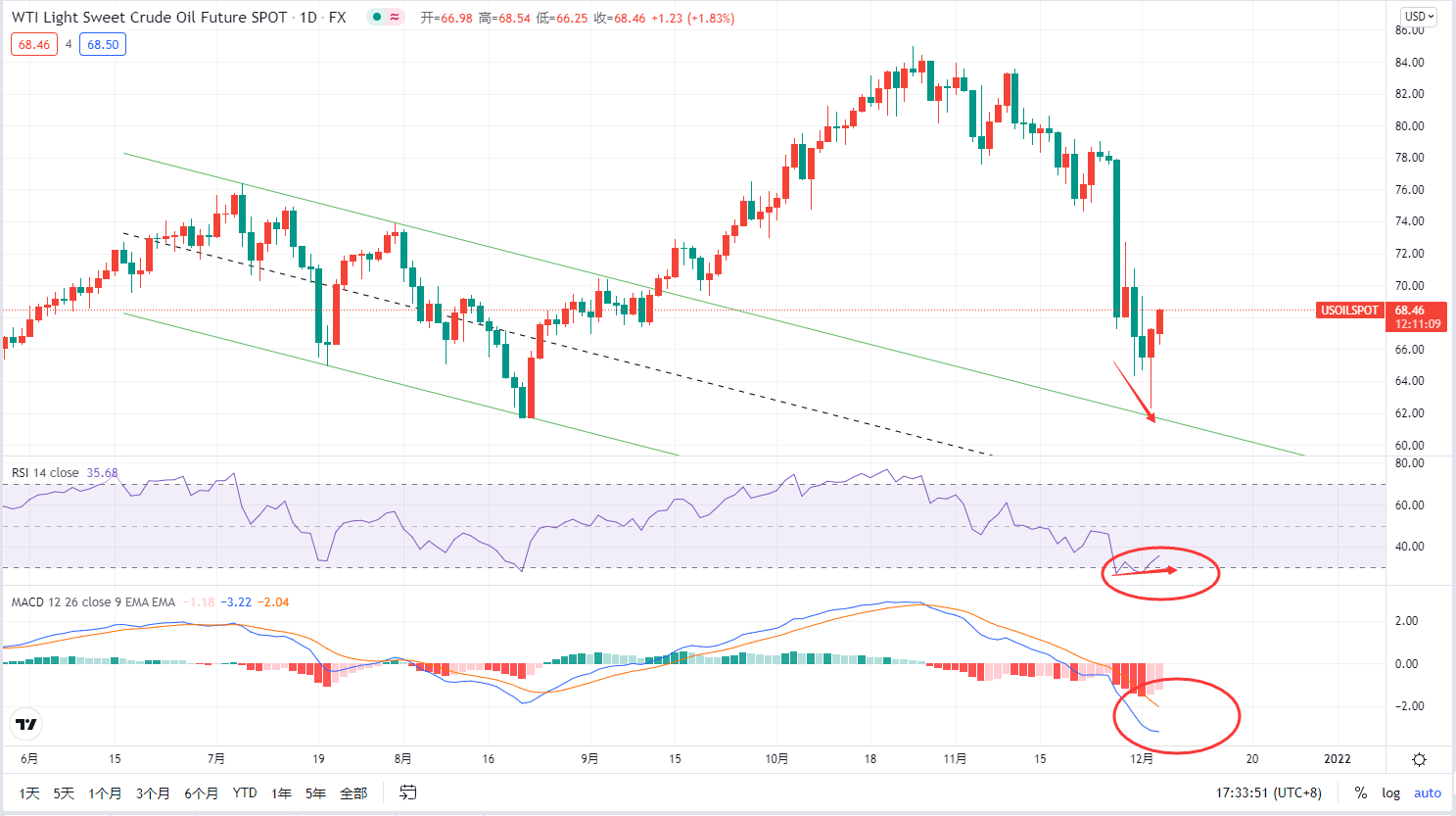Click the 12月 label on time axis
Screen dimensions: 1456x816
pyautogui.click(x=1142, y=759)
